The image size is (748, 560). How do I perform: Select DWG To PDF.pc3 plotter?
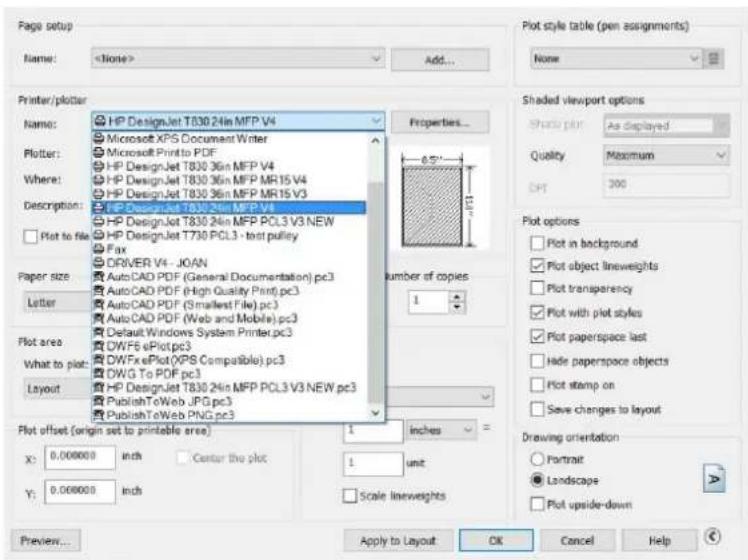(231, 374)
